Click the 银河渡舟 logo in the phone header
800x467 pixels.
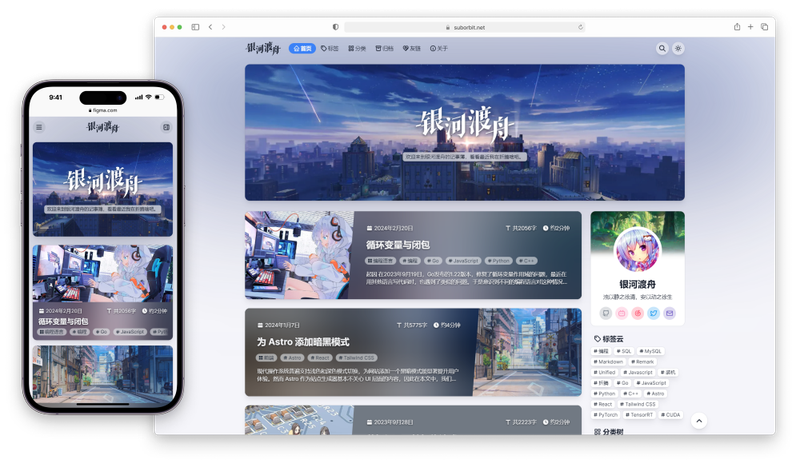pos(103,127)
